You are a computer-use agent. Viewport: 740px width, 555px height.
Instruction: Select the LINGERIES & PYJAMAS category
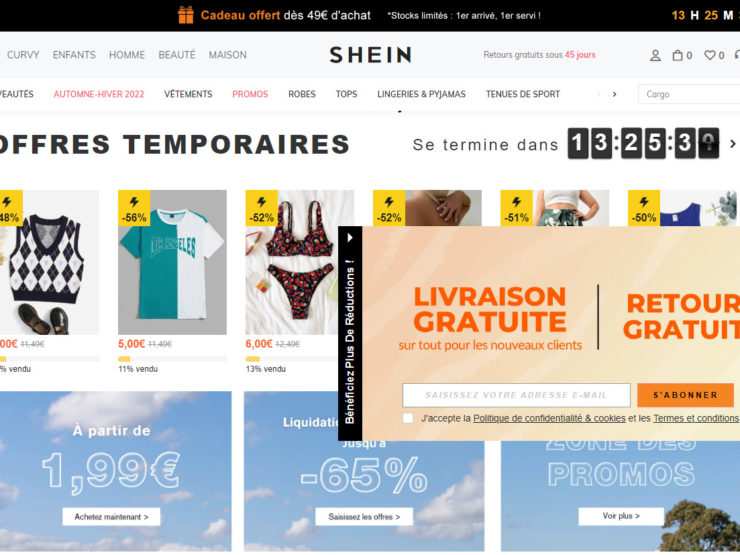[x=421, y=94]
